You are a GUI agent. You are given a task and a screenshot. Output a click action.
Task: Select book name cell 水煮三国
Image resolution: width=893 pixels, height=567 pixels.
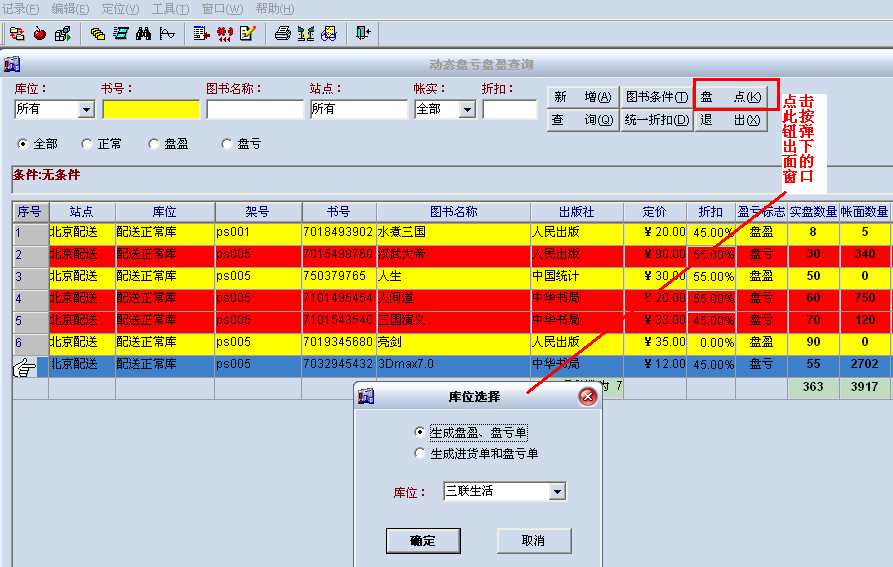[x=453, y=232]
